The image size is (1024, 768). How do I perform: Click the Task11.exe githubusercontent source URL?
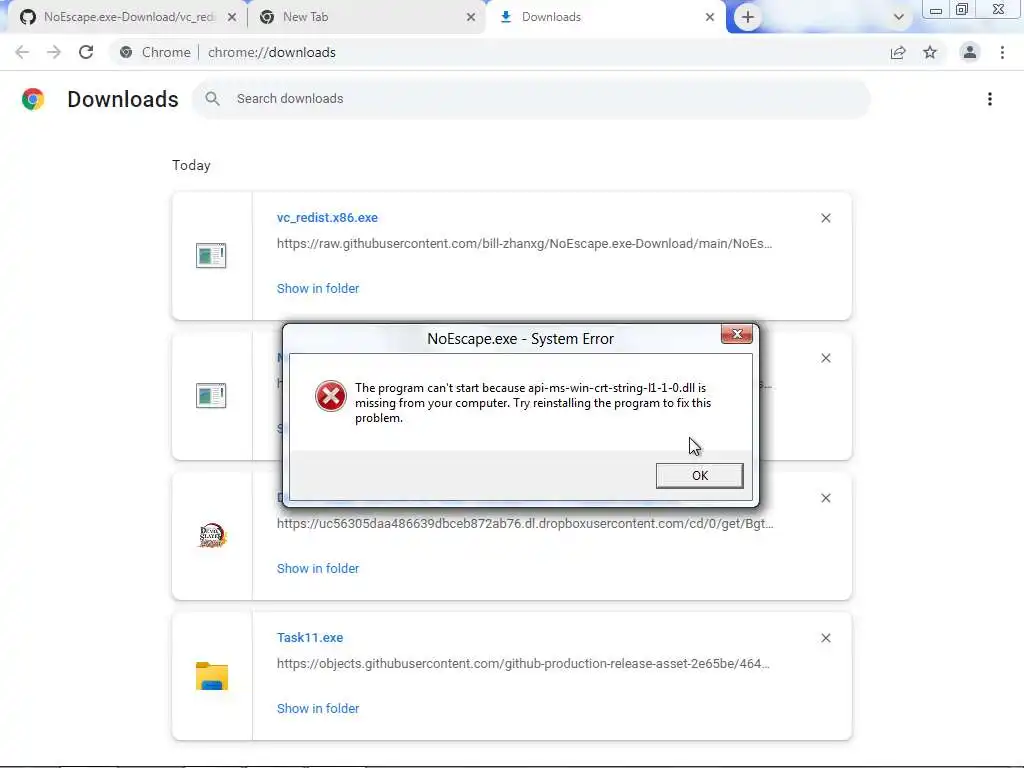point(523,664)
